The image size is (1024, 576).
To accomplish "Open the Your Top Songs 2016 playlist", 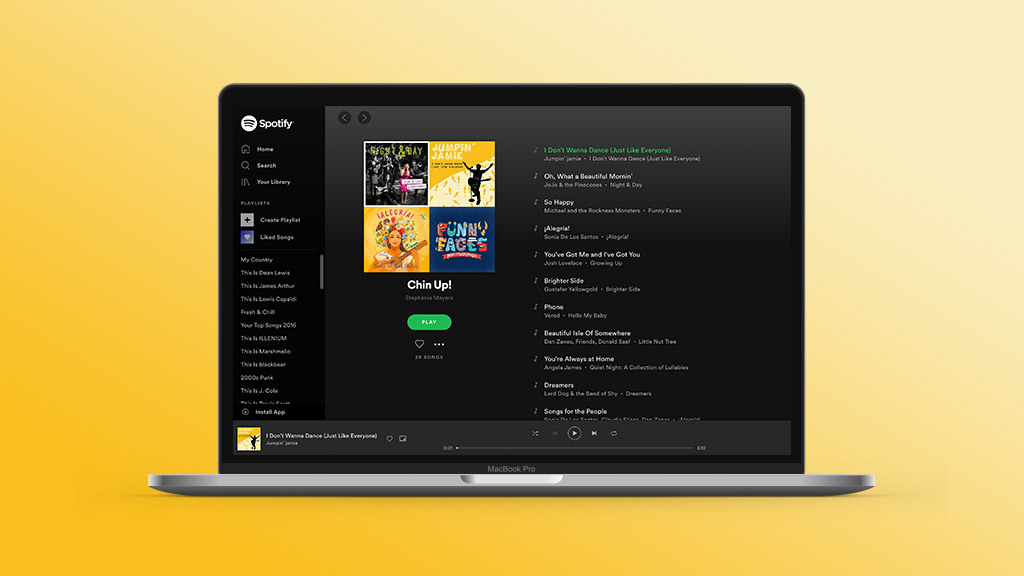I will 268,325.
